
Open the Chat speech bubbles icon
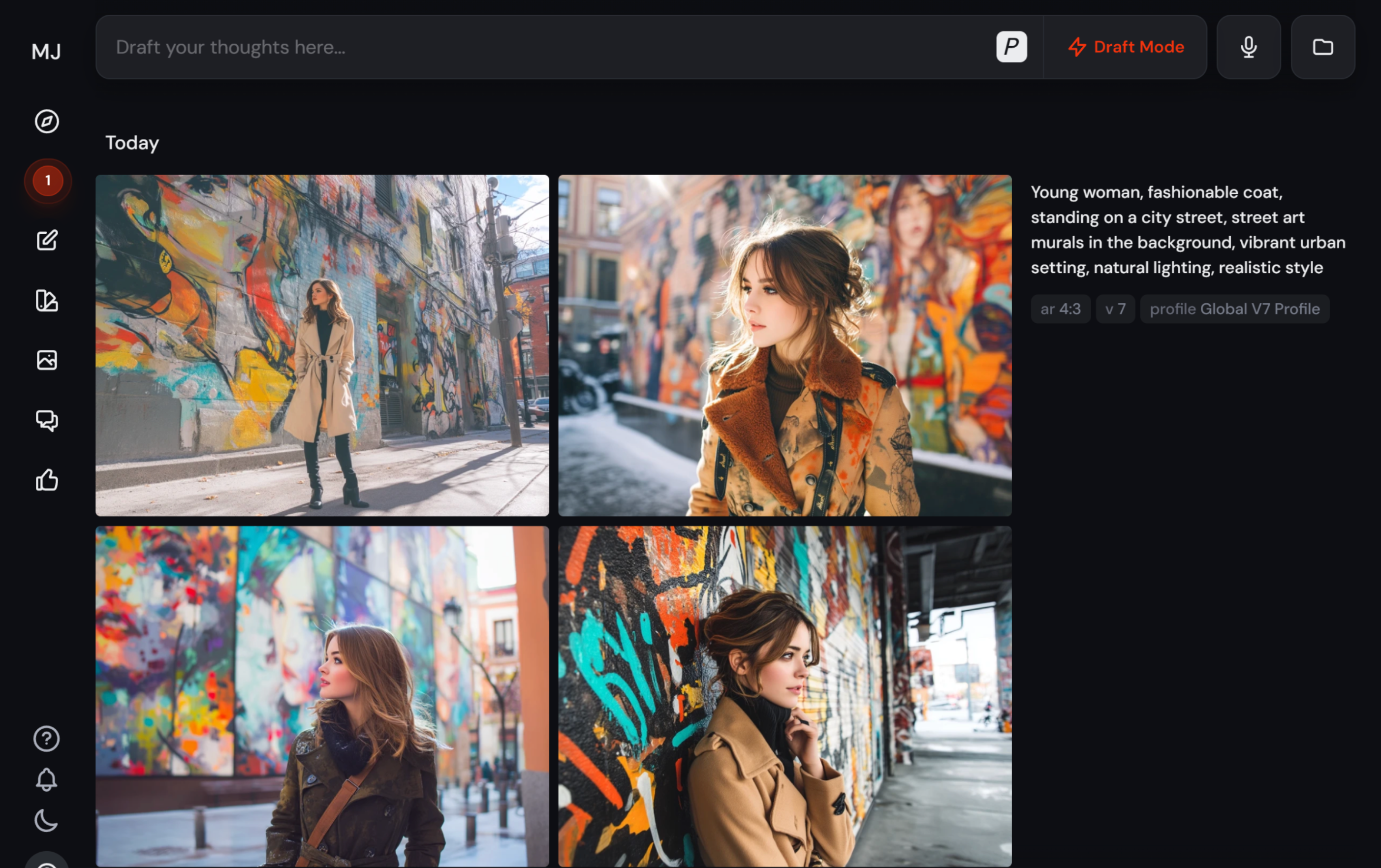click(47, 420)
